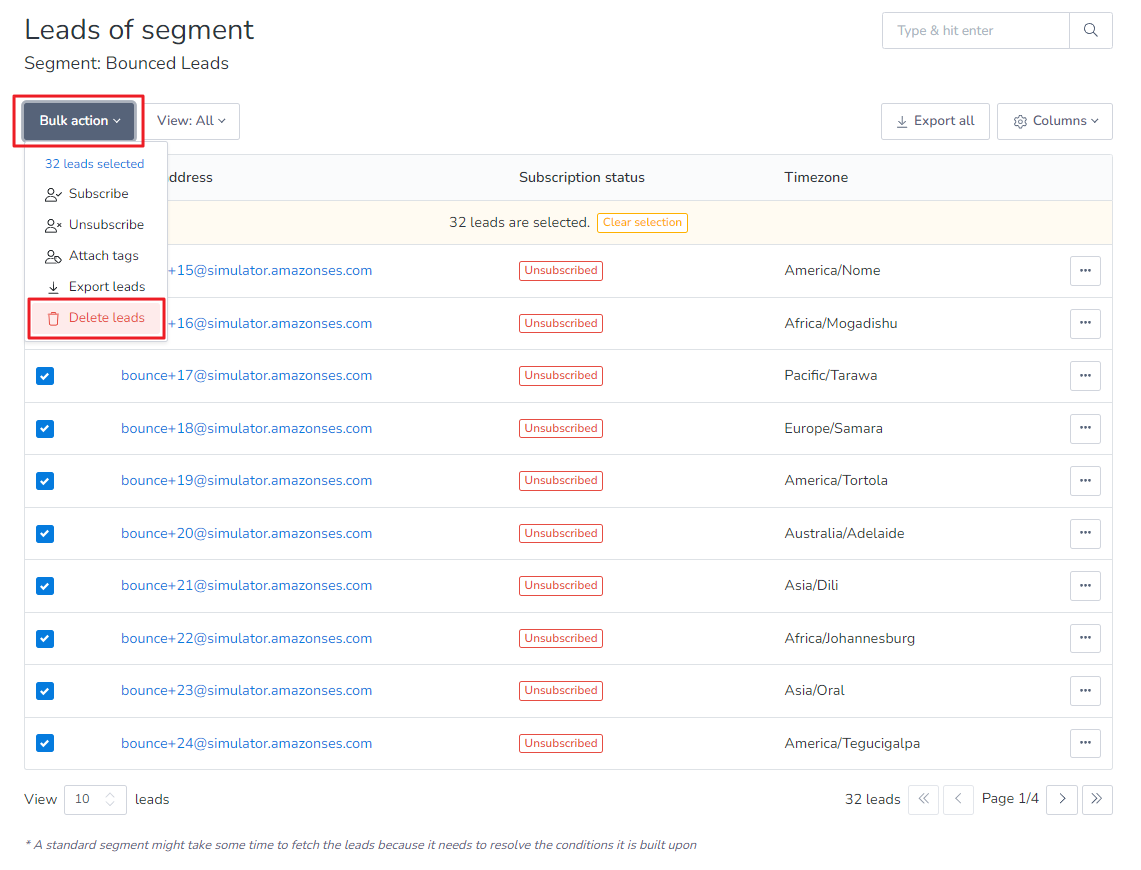Go to the next page
This screenshot has height=870, width=1141.
1062,799
